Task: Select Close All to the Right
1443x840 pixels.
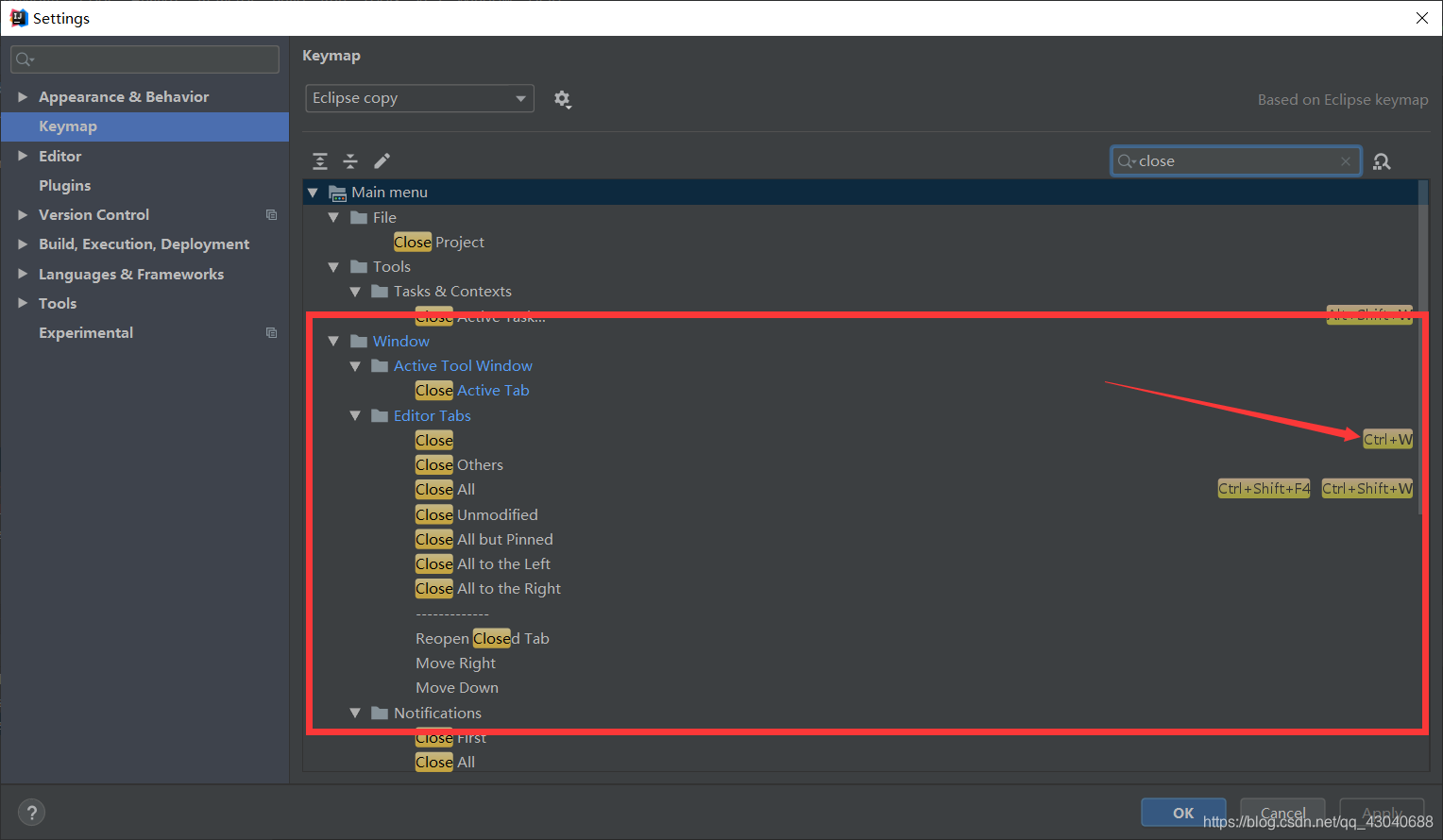Action: (488, 589)
